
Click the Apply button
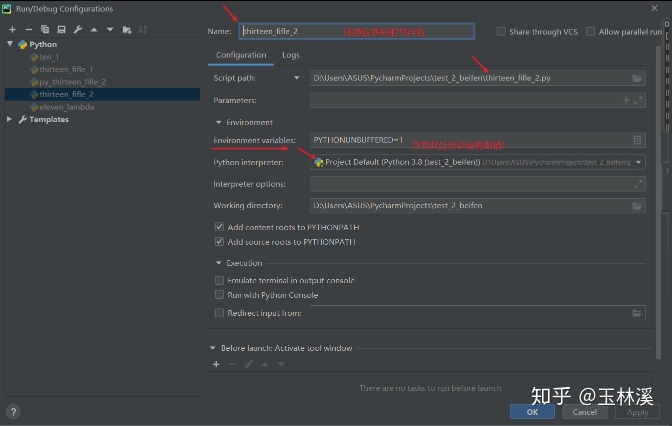tap(637, 412)
